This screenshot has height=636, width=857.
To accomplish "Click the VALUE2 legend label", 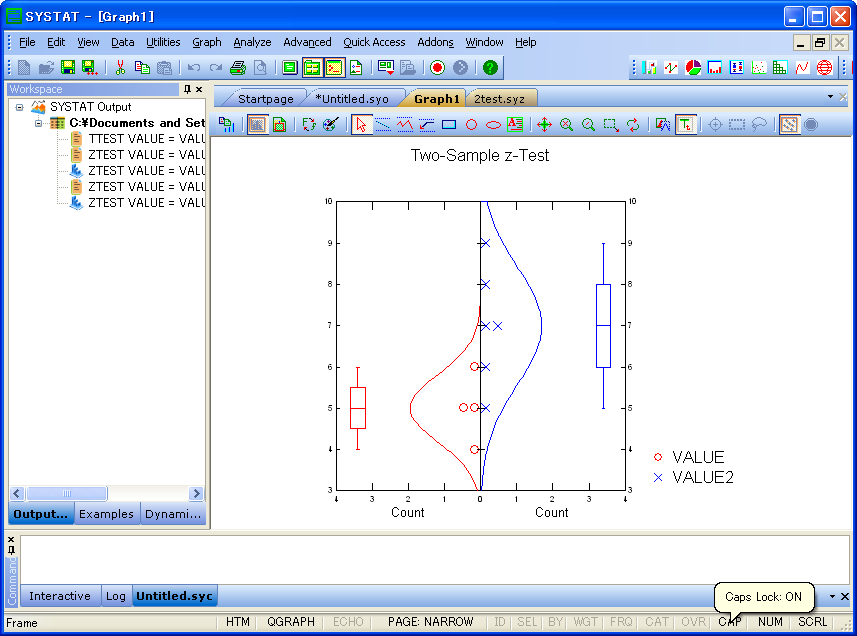I will pyautogui.click(x=702, y=478).
